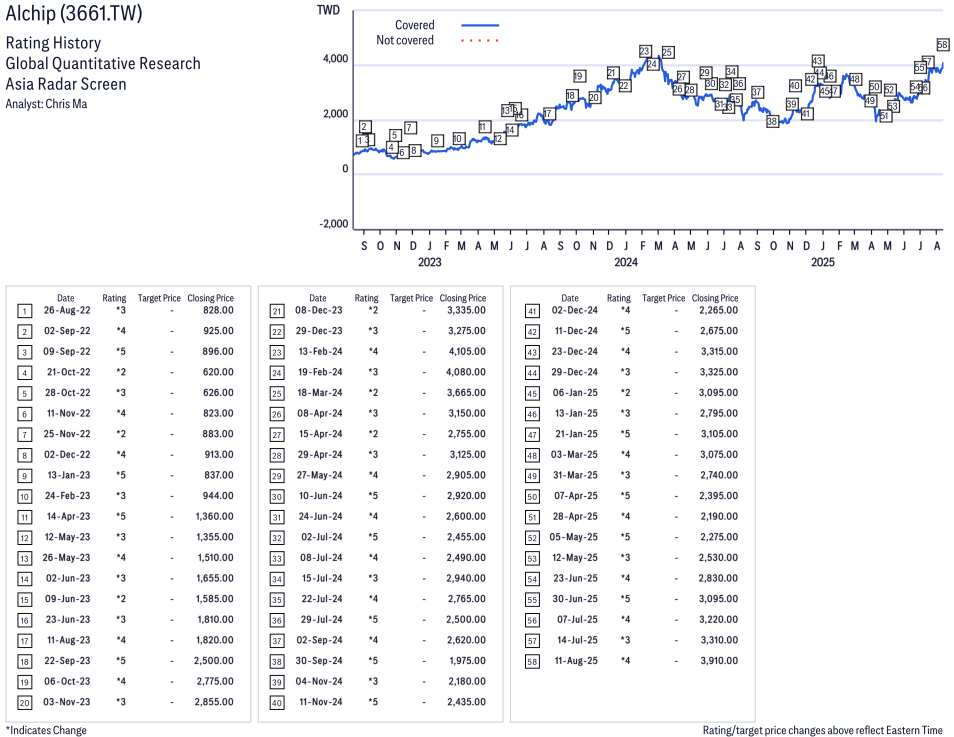The height and width of the screenshot is (737, 954).
Task: Select the 2024 year label under the chart
Action: 626,262
